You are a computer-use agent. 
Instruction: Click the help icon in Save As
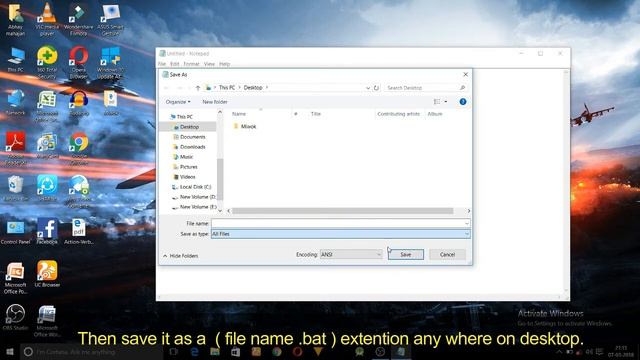(x=463, y=102)
